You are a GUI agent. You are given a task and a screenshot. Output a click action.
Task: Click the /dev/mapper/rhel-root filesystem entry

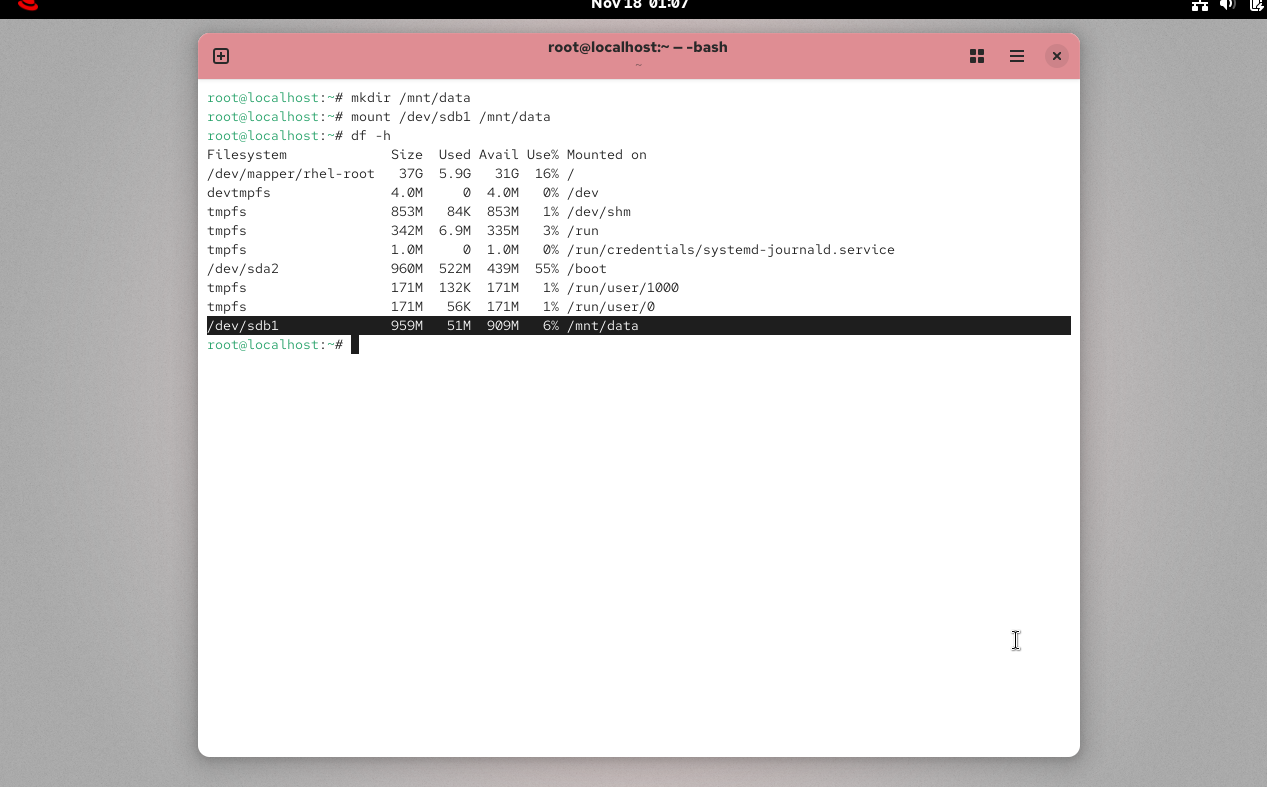tap(290, 174)
